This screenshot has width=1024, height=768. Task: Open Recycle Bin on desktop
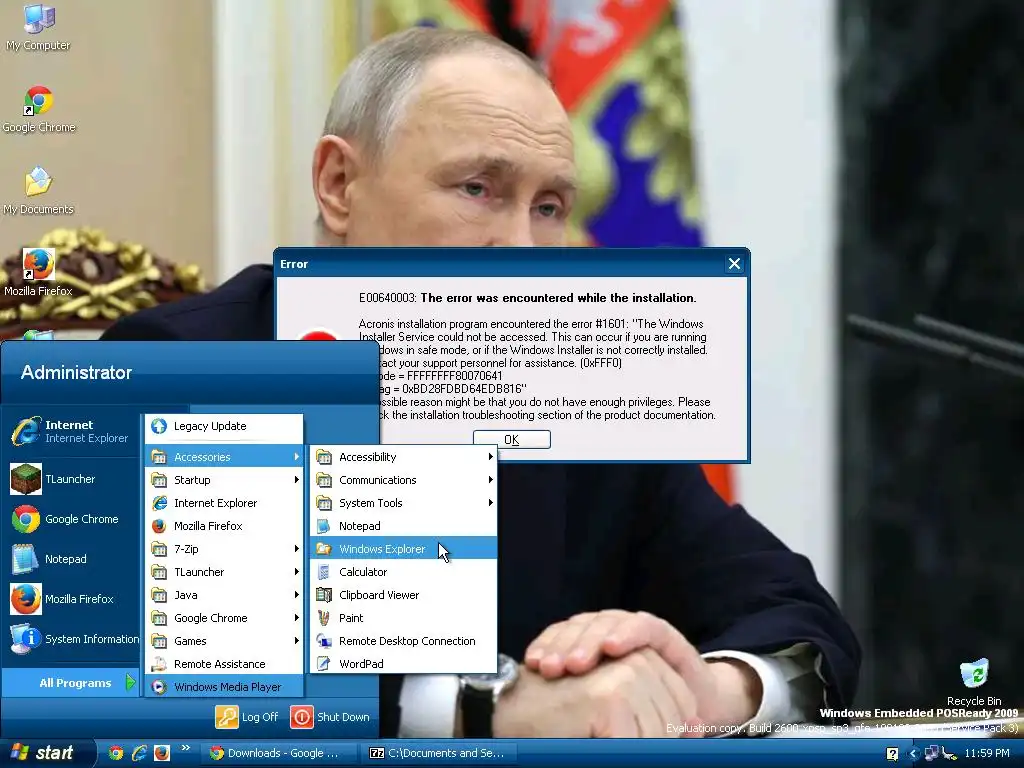tap(974, 682)
